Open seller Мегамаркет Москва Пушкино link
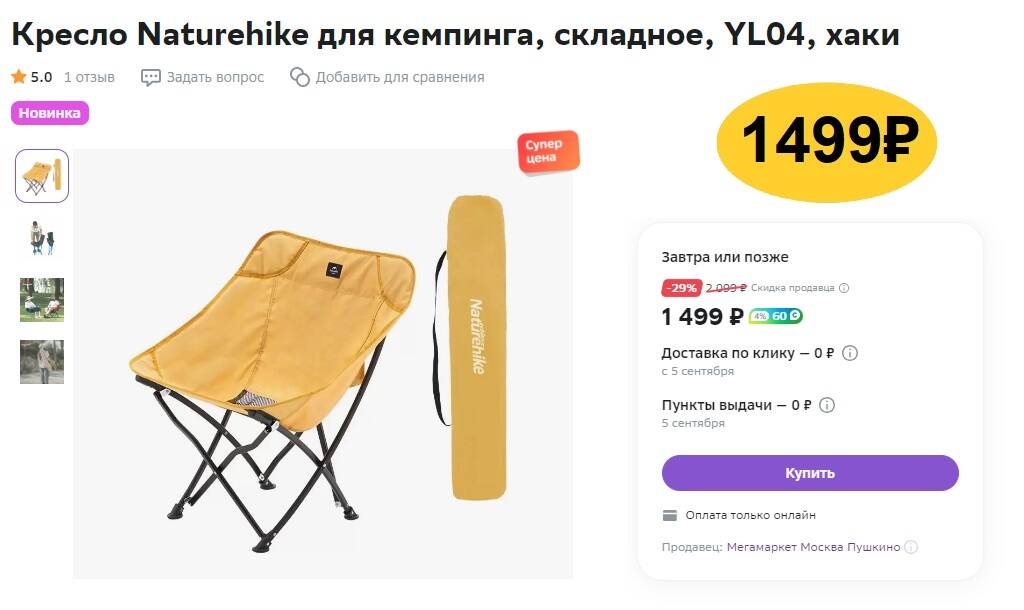1024x610 pixels. pyautogui.click(x=813, y=547)
